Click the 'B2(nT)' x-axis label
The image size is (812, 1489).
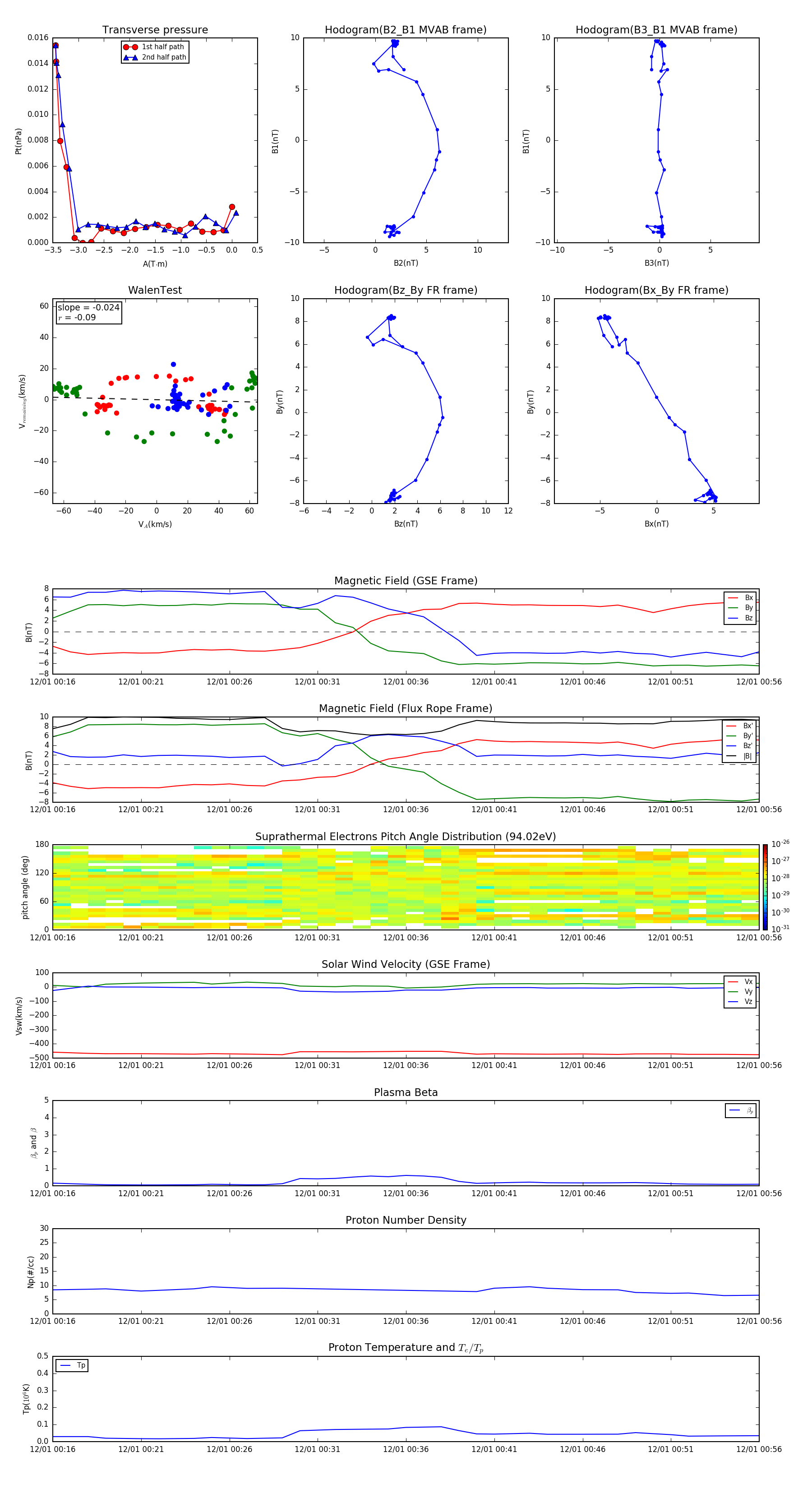406,263
